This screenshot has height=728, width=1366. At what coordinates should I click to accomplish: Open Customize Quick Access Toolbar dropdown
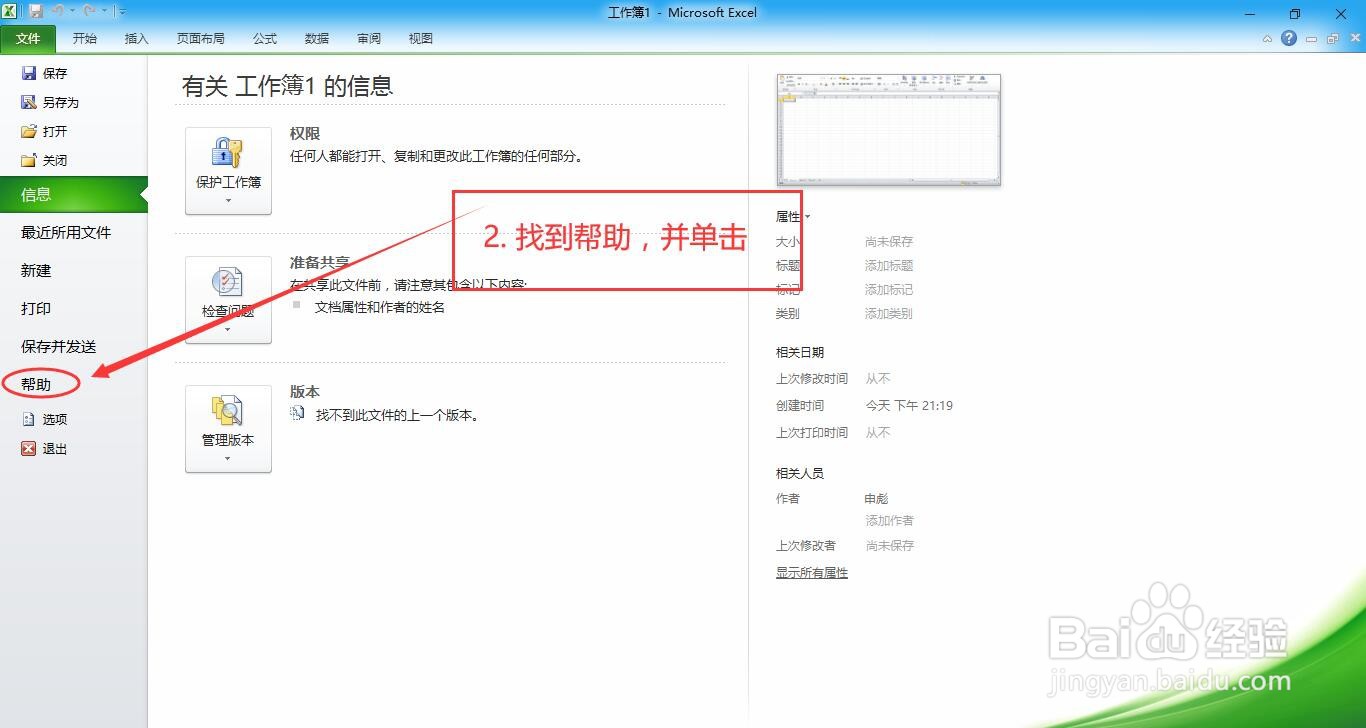pos(122,11)
